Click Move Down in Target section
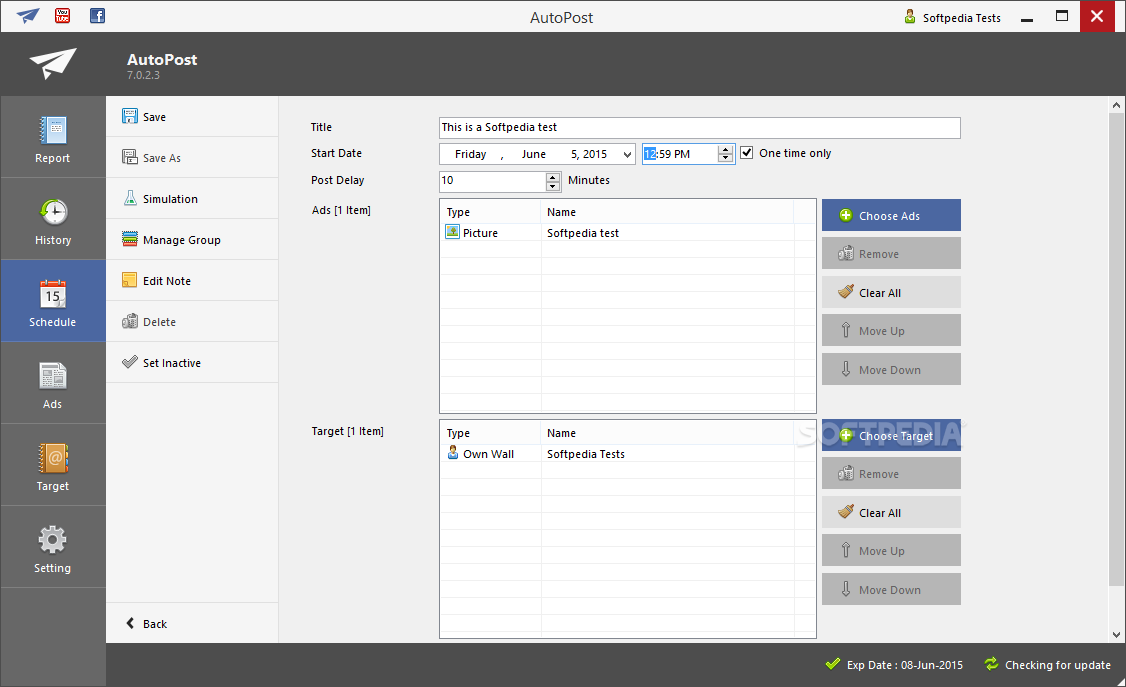The width and height of the screenshot is (1126, 687). [891, 589]
